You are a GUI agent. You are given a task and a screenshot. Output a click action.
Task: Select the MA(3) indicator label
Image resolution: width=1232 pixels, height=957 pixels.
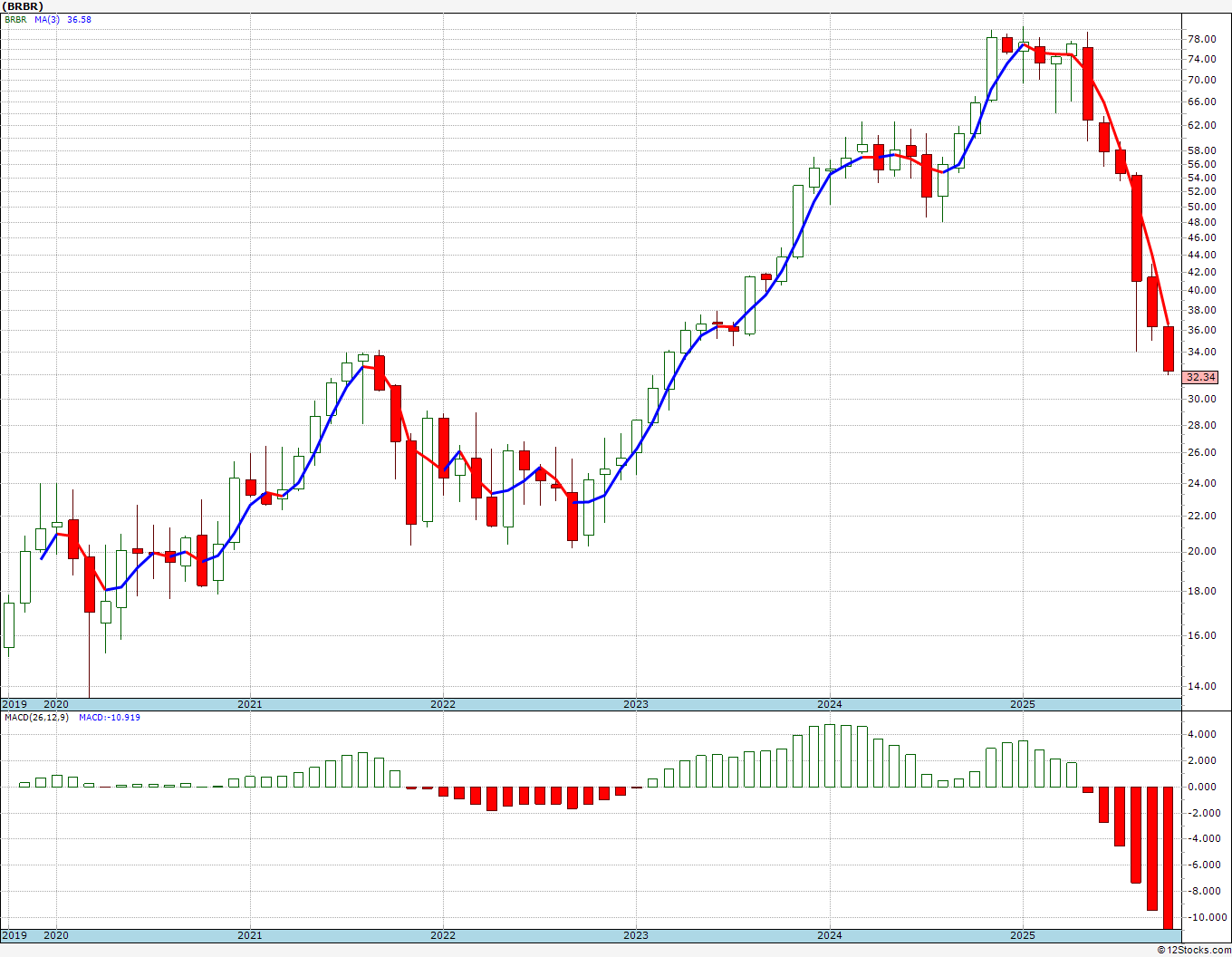coord(47,19)
